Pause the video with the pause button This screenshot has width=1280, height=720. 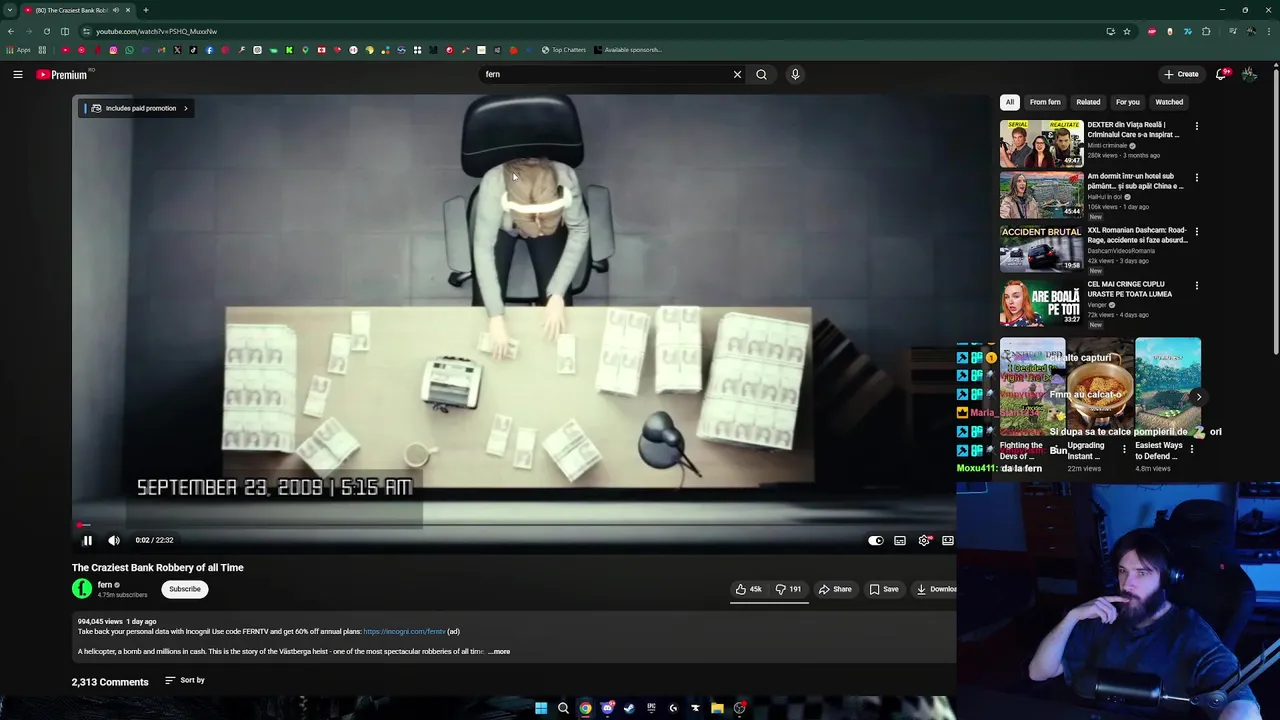[x=87, y=540]
